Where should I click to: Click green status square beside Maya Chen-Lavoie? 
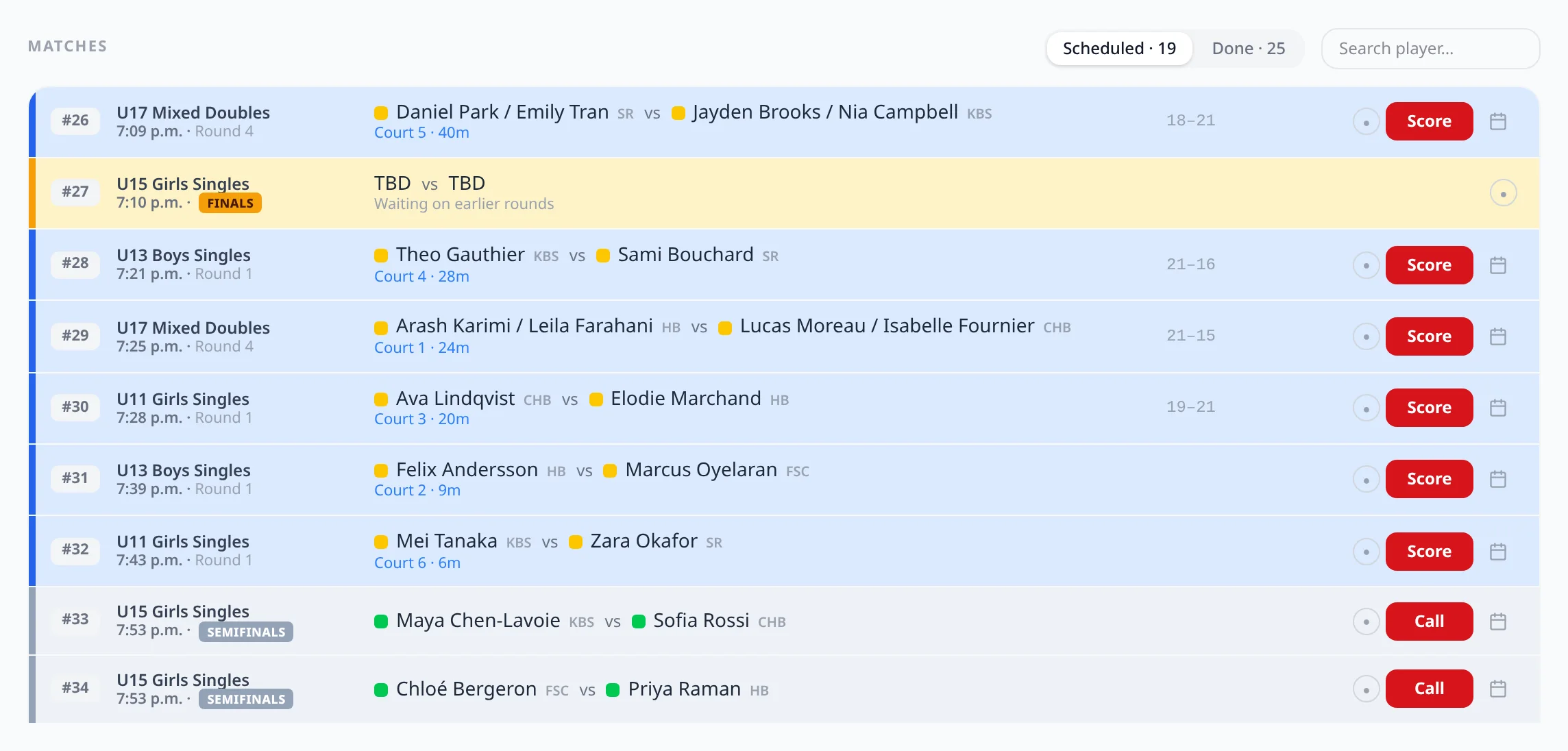381,621
